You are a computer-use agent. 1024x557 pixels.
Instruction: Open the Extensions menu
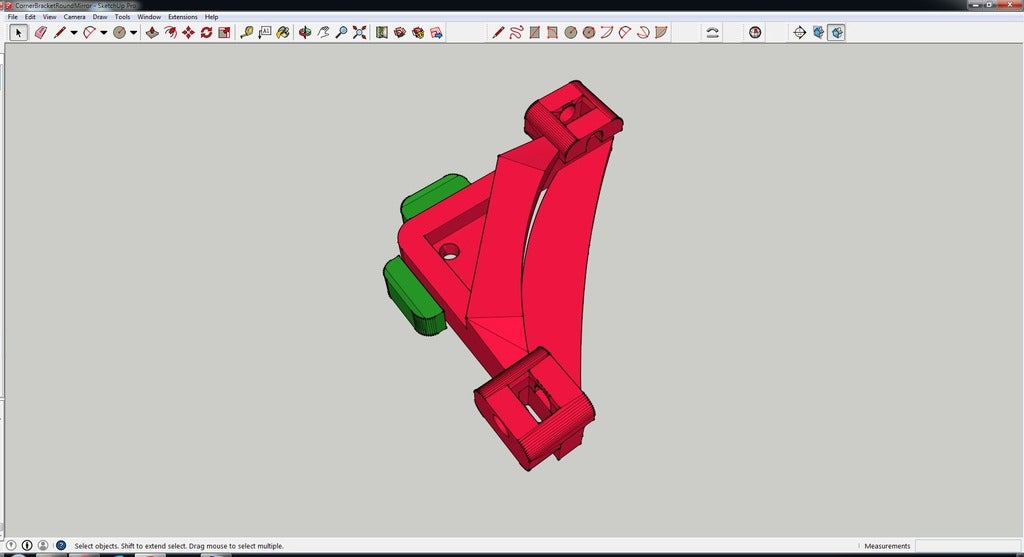point(183,17)
